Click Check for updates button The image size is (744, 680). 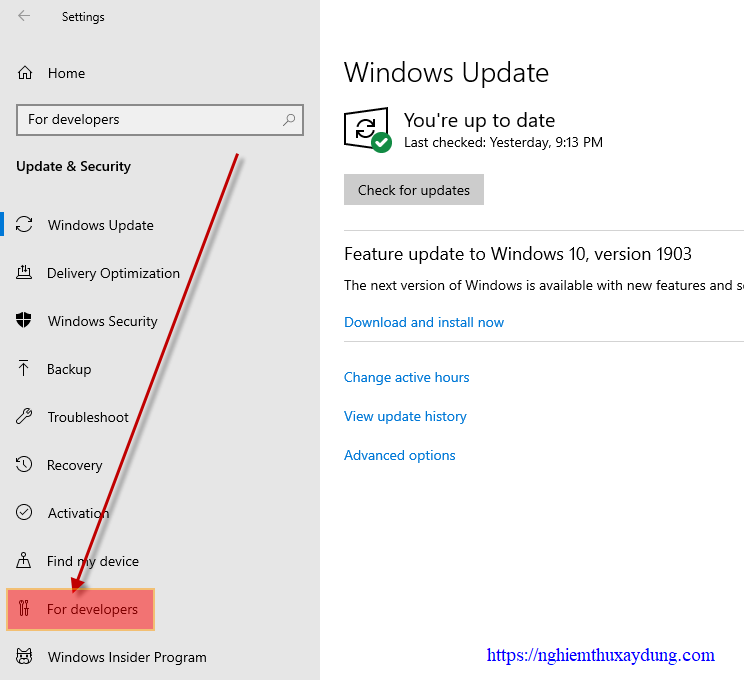(414, 190)
